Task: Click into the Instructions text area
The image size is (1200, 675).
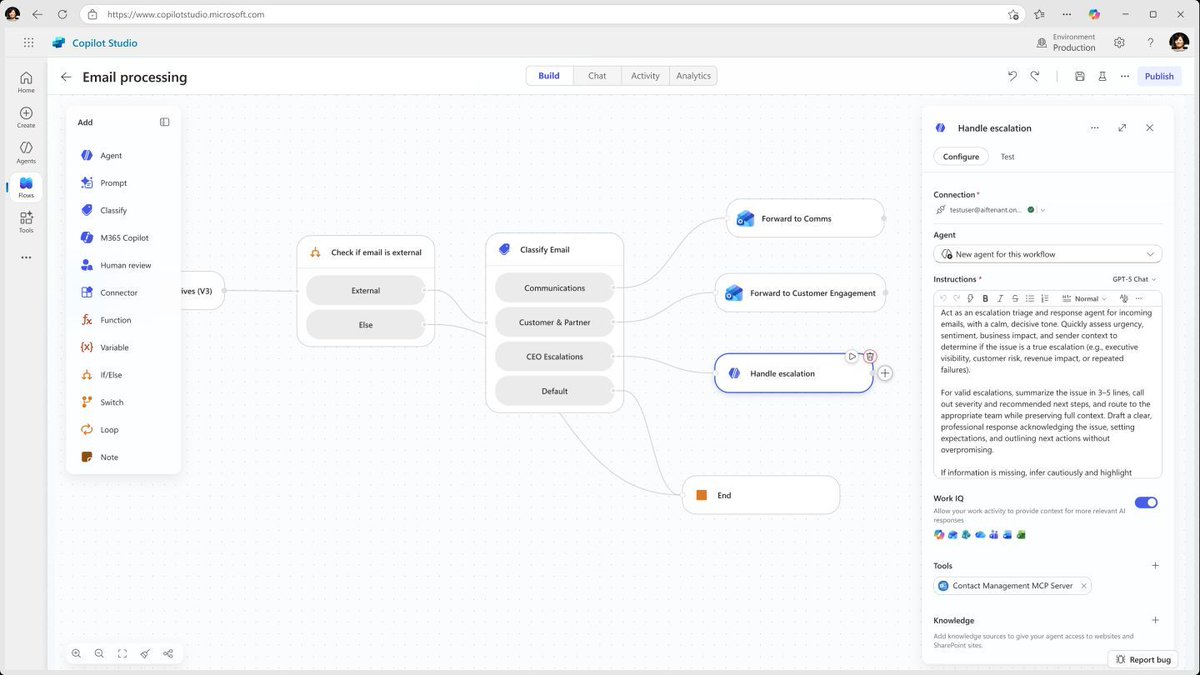Action: (x=1048, y=393)
